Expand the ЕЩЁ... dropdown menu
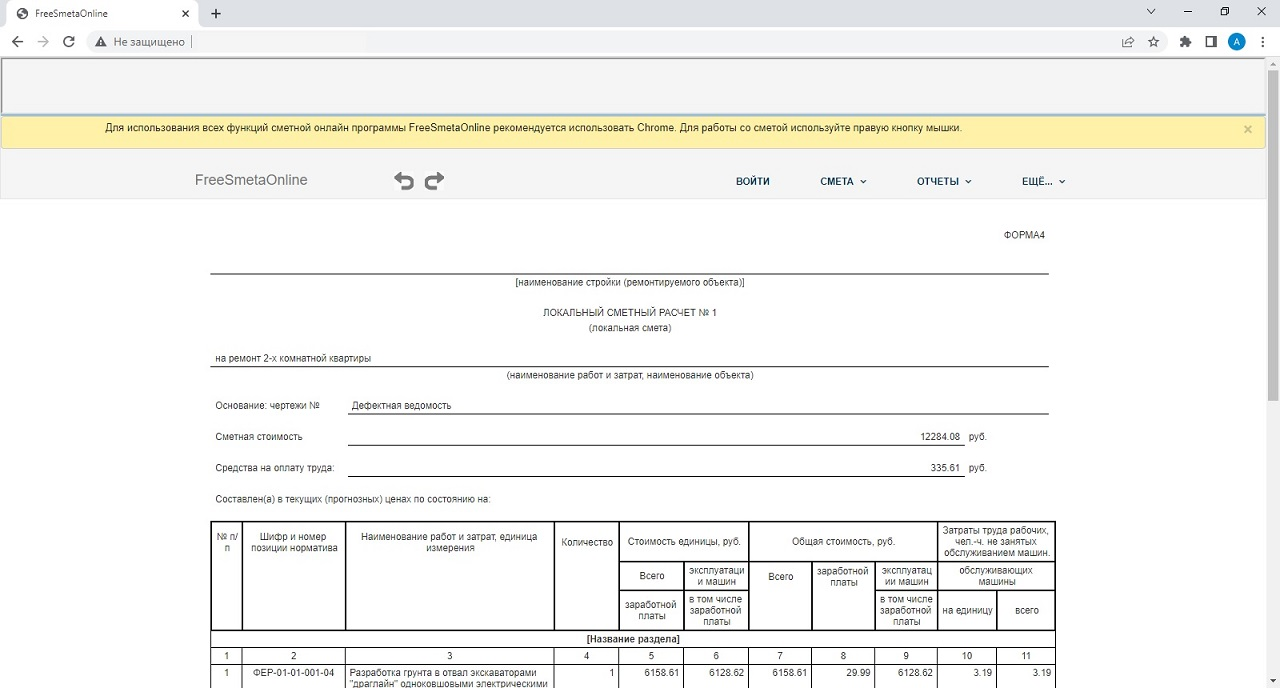 coord(1043,182)
